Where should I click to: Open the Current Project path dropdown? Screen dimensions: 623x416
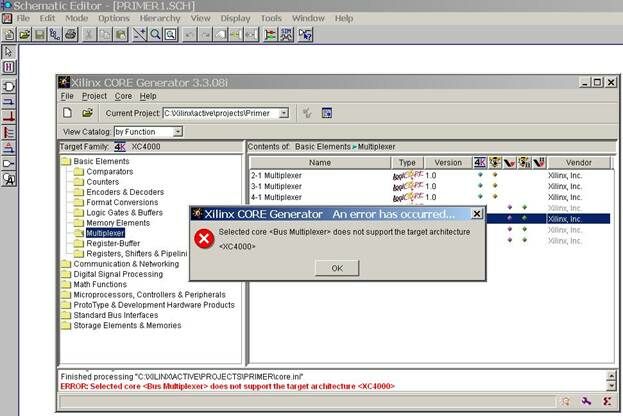[x=284, y=113]
